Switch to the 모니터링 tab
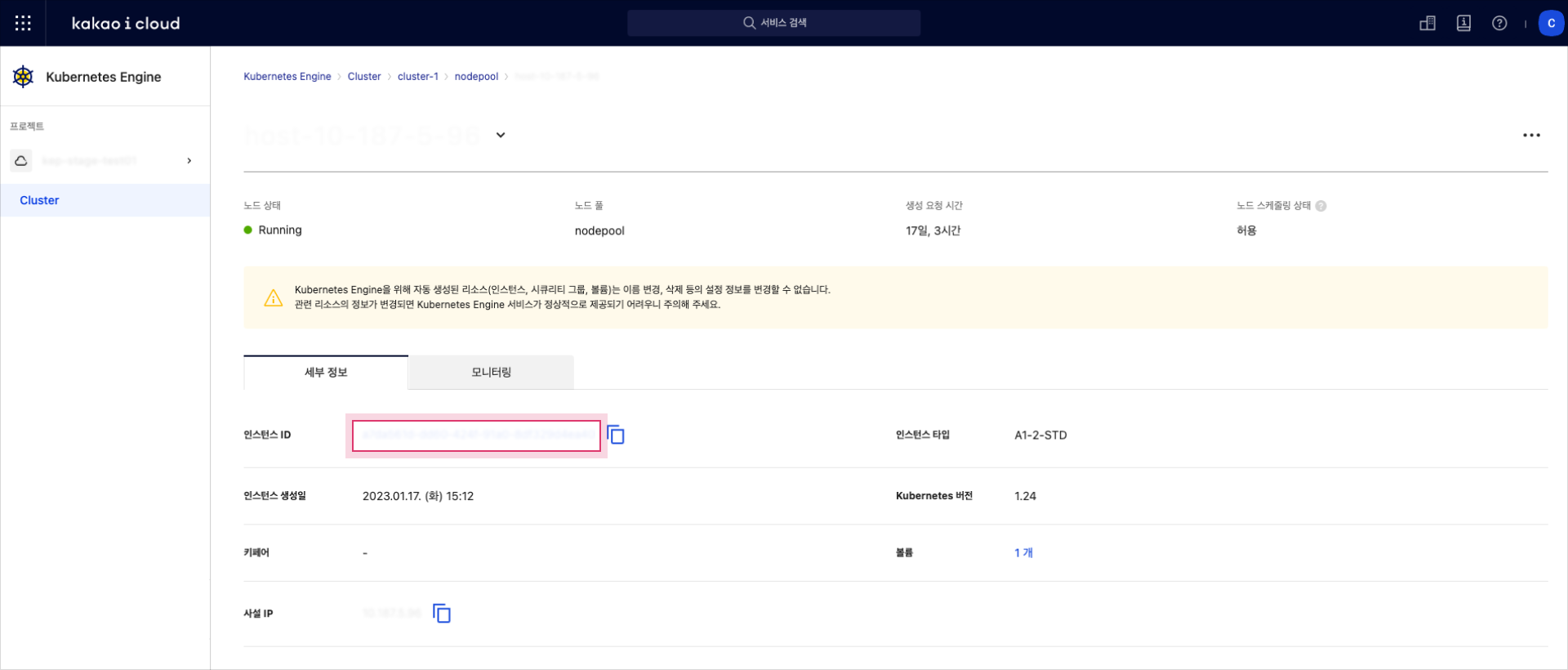This screenshot has height=670, width=1568. [492, 373]
